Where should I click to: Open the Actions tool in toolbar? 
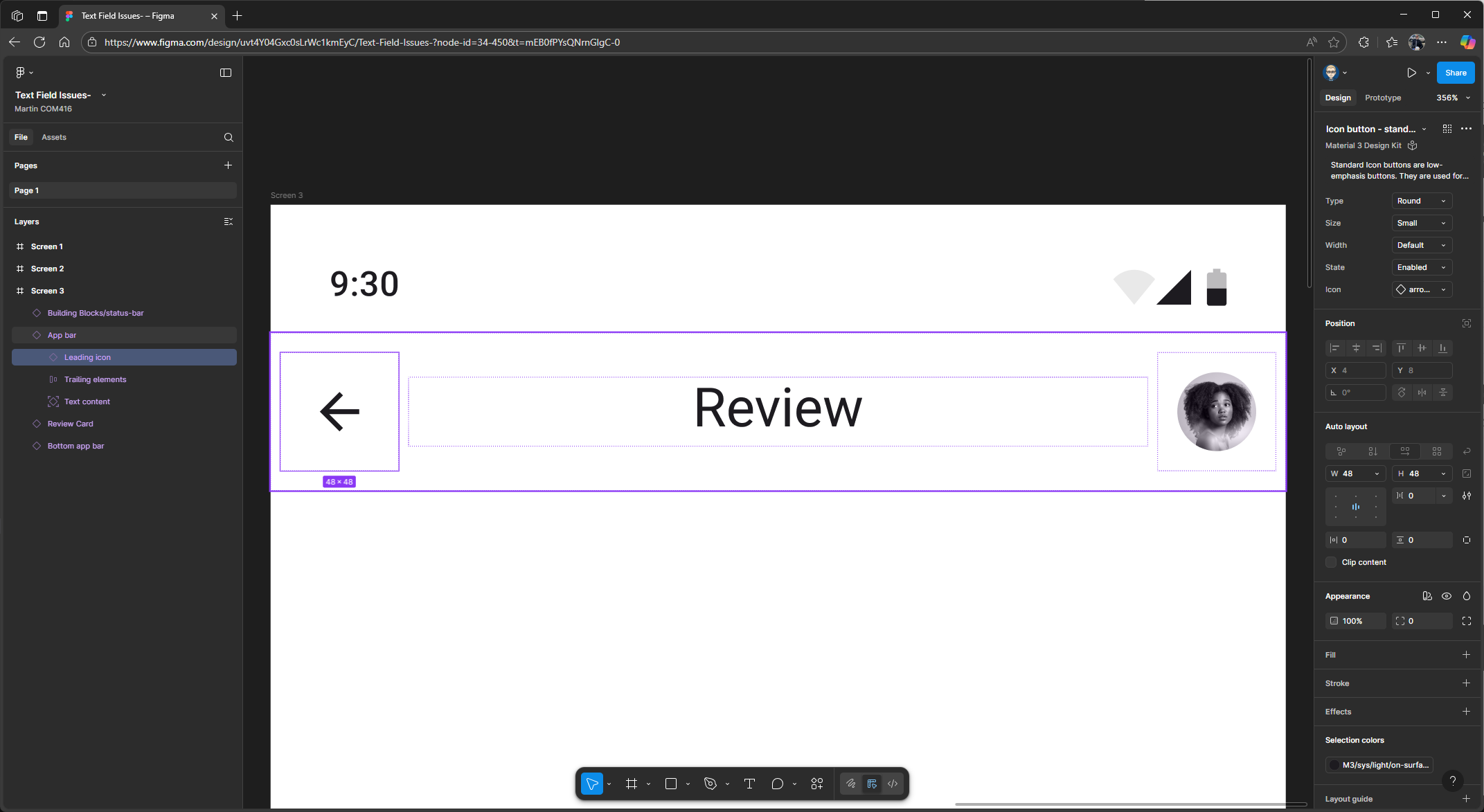click(x=817, y=784)
